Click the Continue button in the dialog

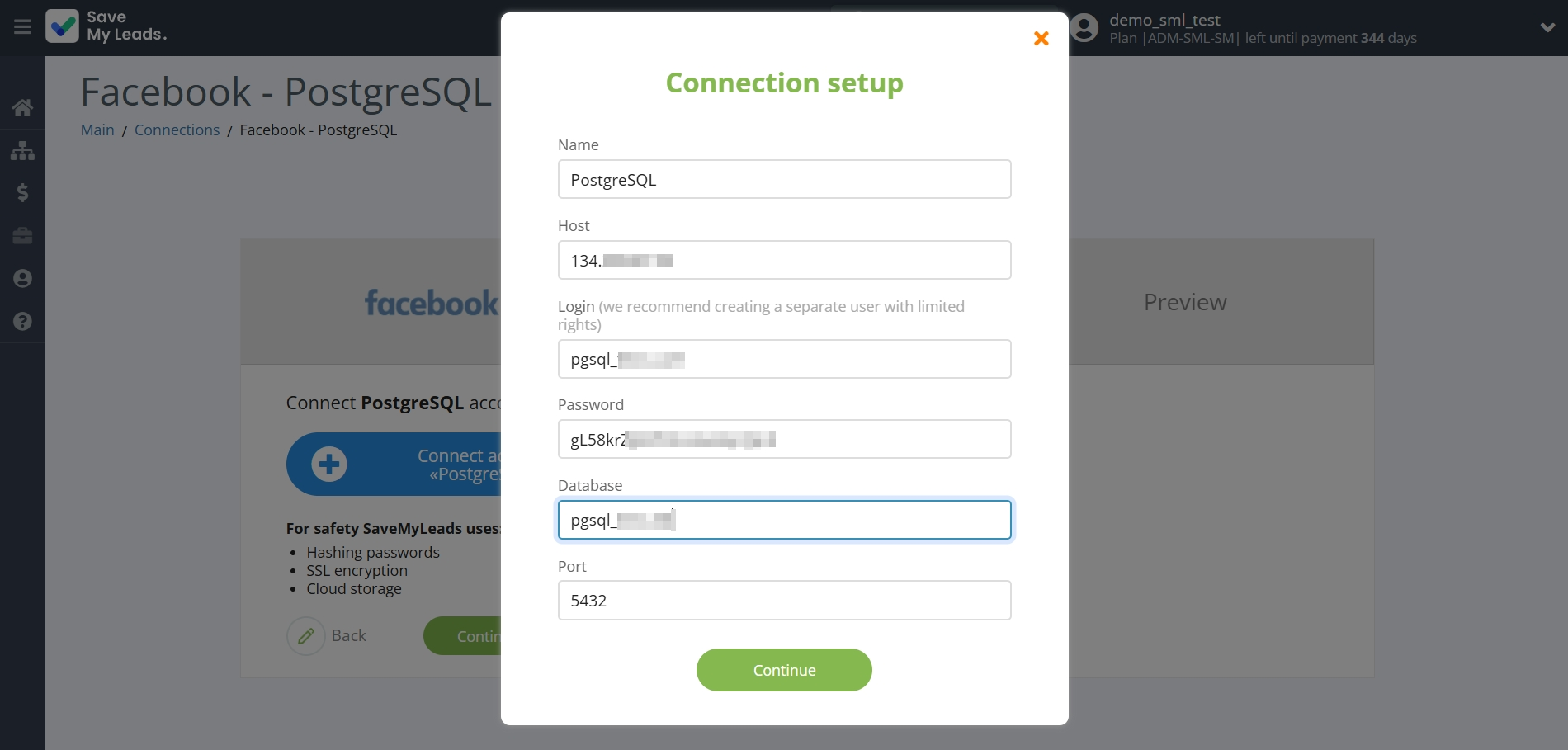click(783, 670)
